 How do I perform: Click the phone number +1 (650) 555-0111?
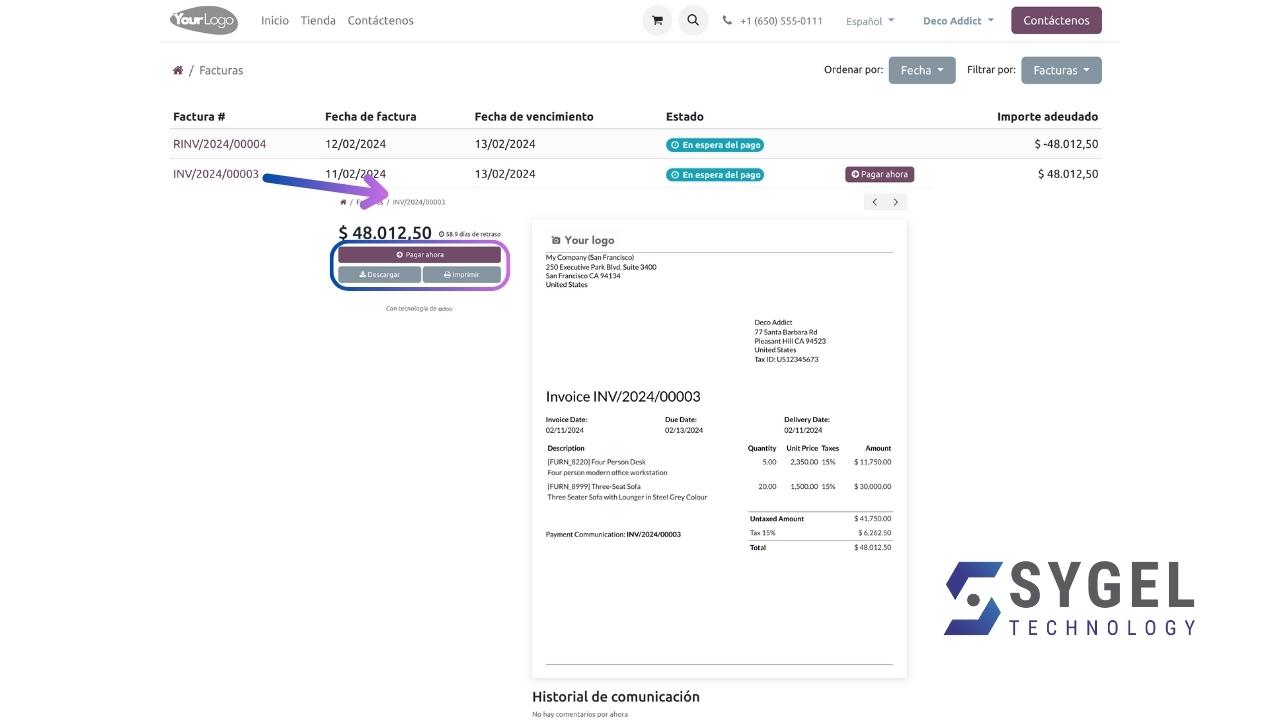click(x=781, y=21)
